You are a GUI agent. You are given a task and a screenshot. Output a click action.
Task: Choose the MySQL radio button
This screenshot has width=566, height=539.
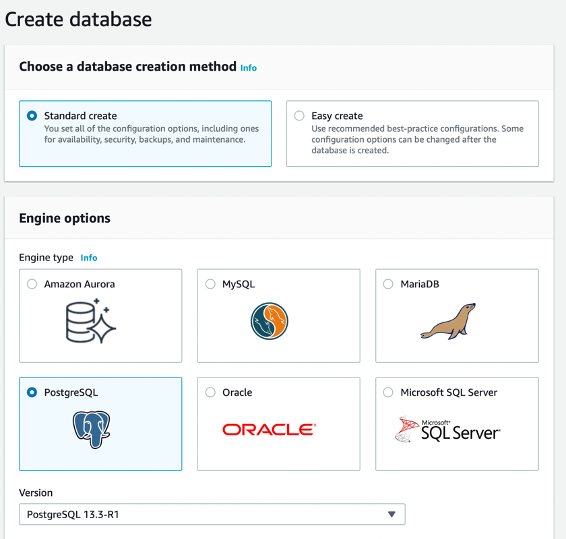210,284
